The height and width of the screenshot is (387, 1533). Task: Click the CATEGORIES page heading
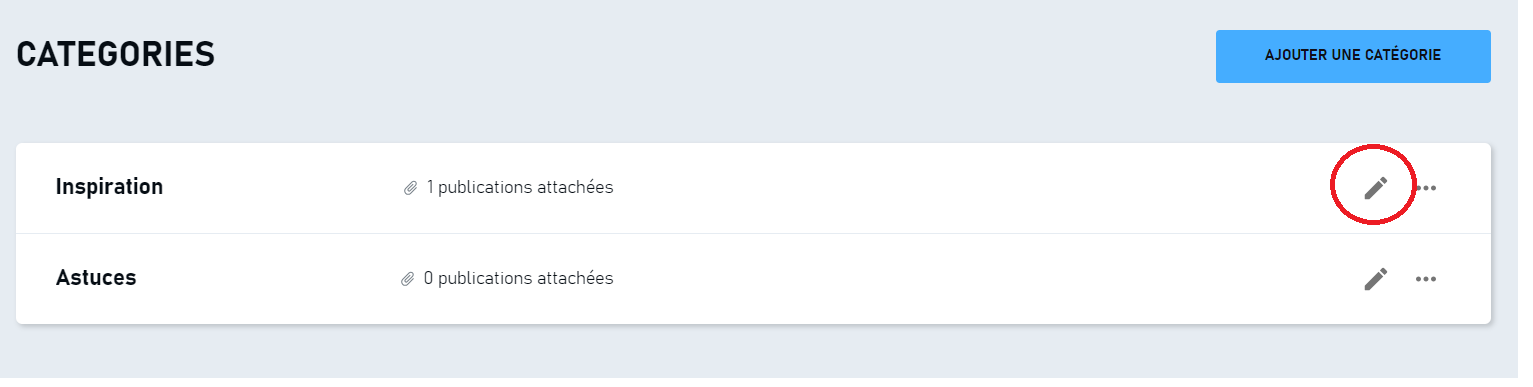[116, 55]
